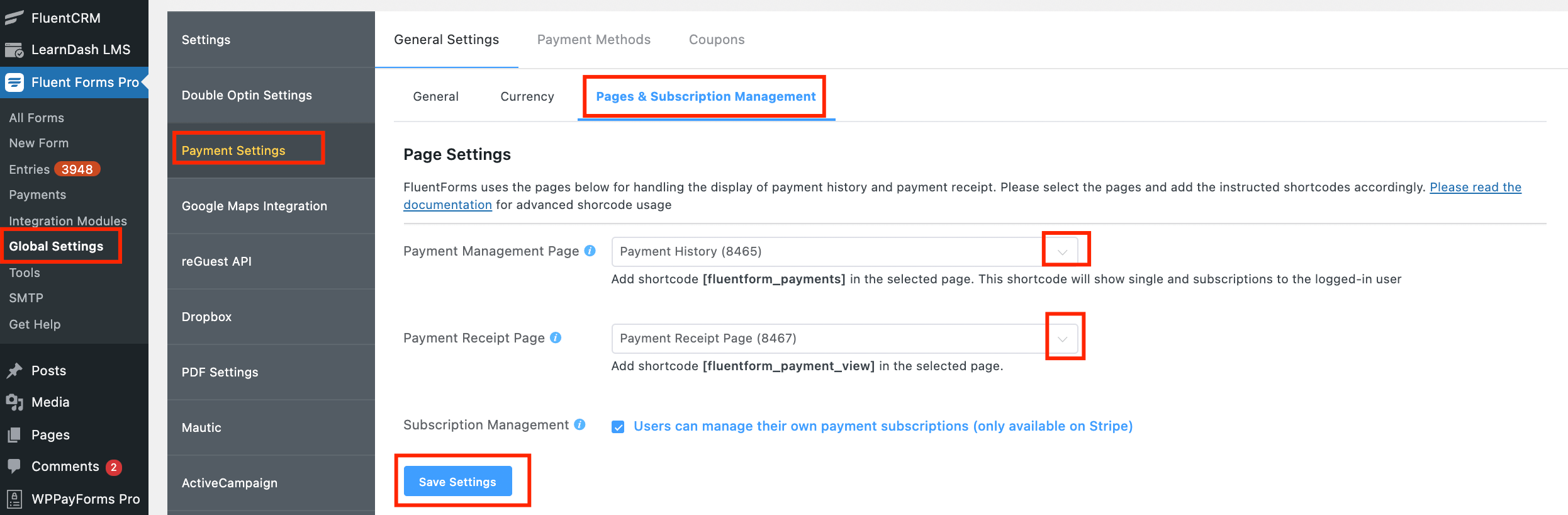1568x515 pixels.
Task: Open Double Optin Settings
Action: 271,95
